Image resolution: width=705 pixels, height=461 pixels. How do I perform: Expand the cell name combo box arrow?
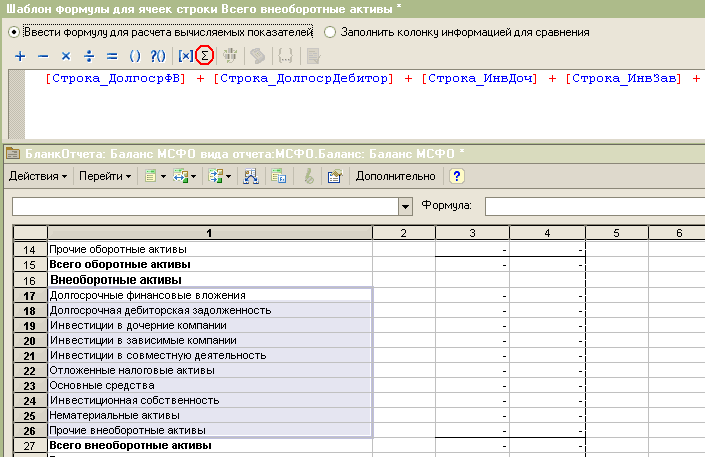tap(405, 206)
